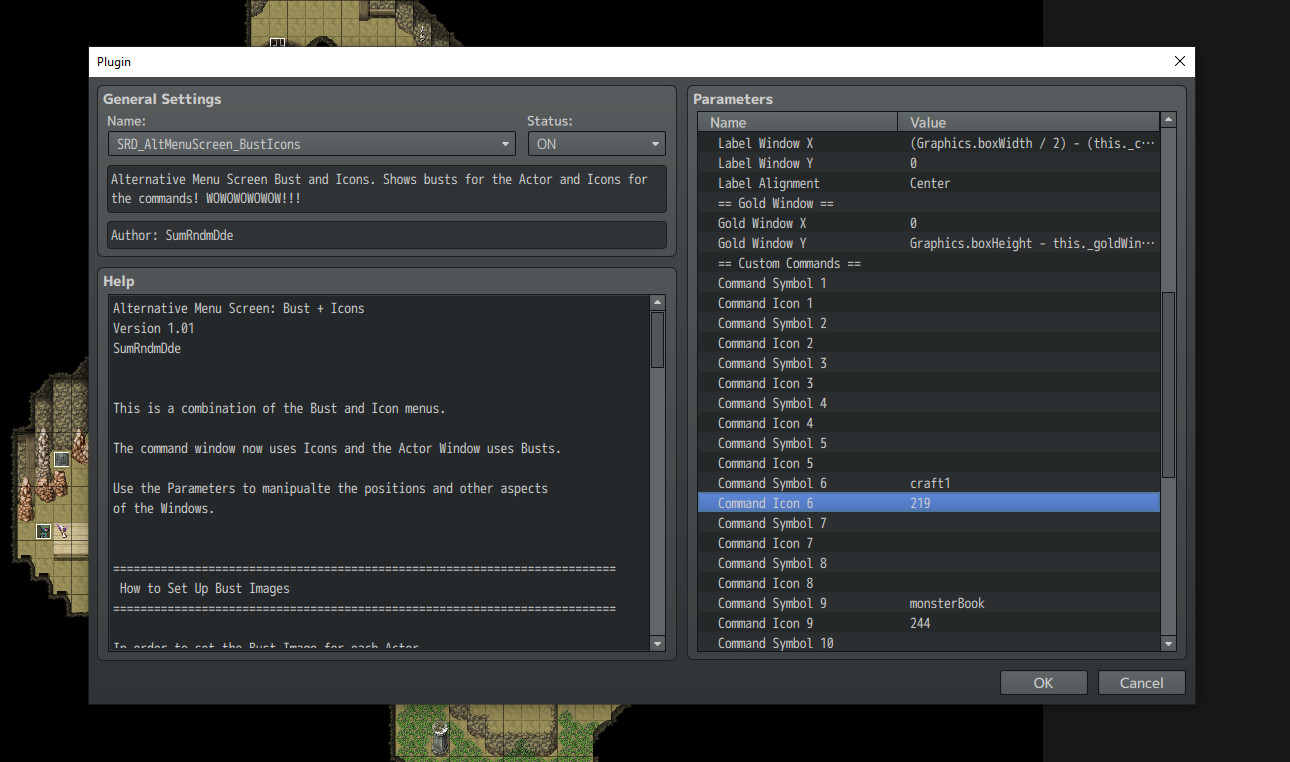Click the Parameters list scroll down arrow

pyautogui.click(x=1168, y=644)
